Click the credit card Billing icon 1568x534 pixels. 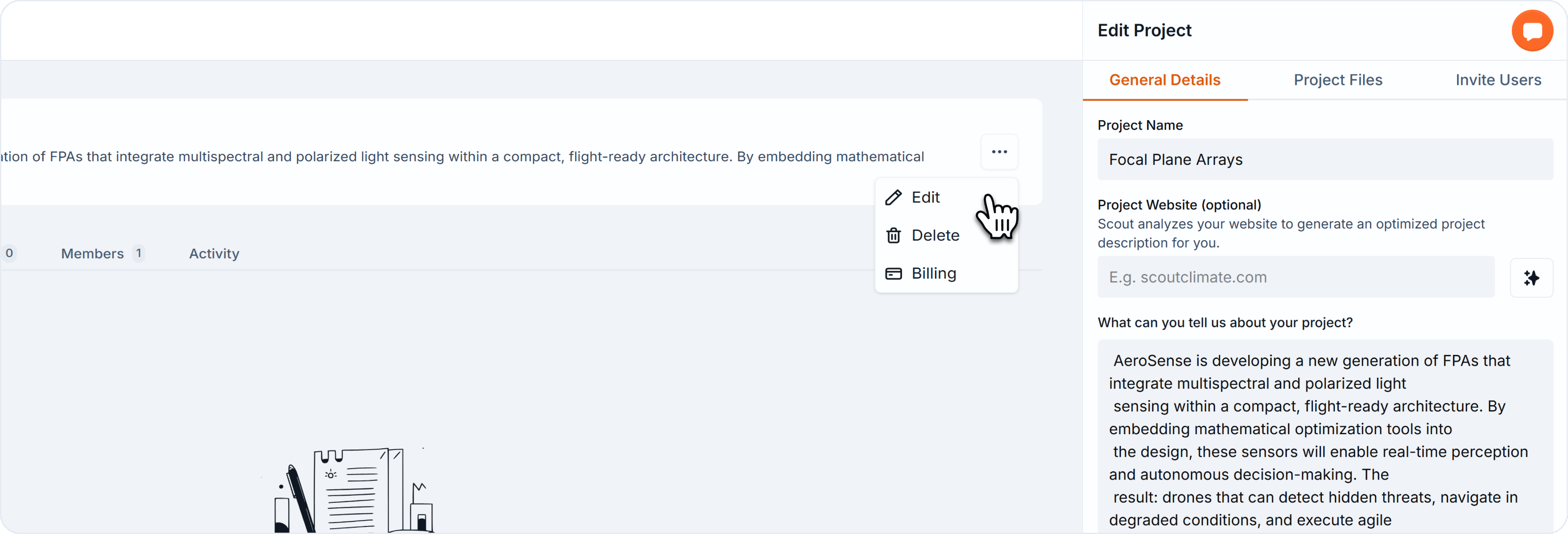point(893,274)
